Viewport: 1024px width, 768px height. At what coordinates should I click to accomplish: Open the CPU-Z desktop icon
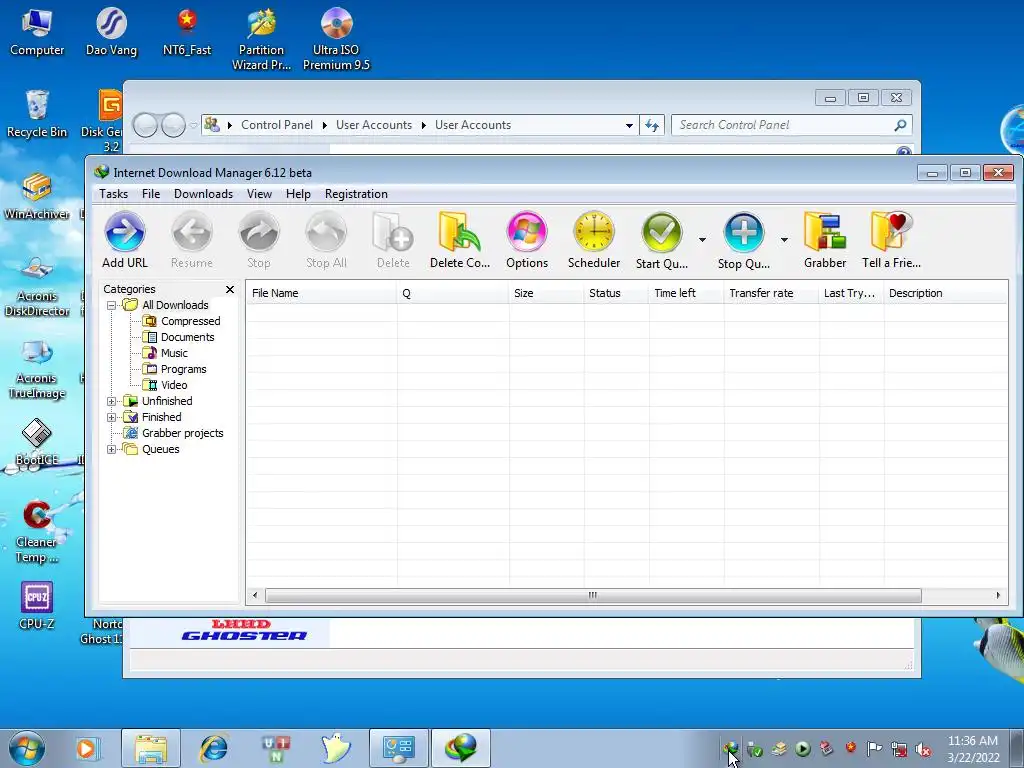point(37,605)
